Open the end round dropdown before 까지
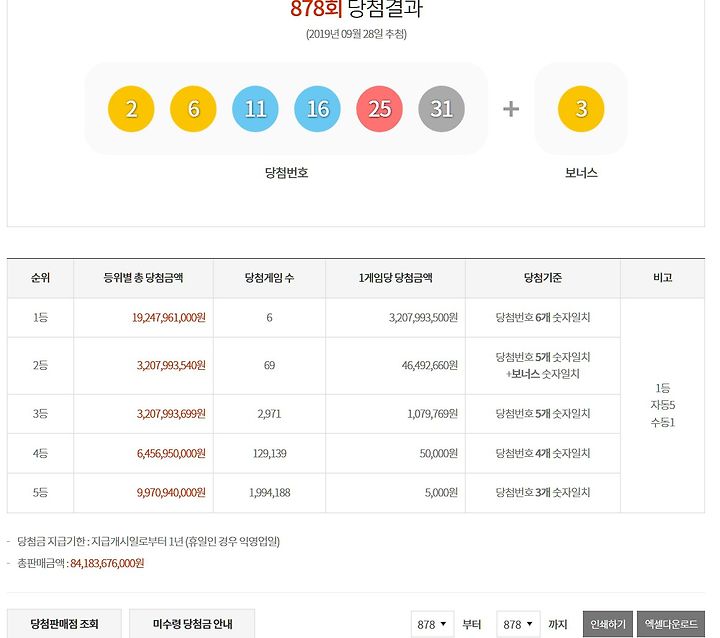720x638 pixels. tap(518, 624)
